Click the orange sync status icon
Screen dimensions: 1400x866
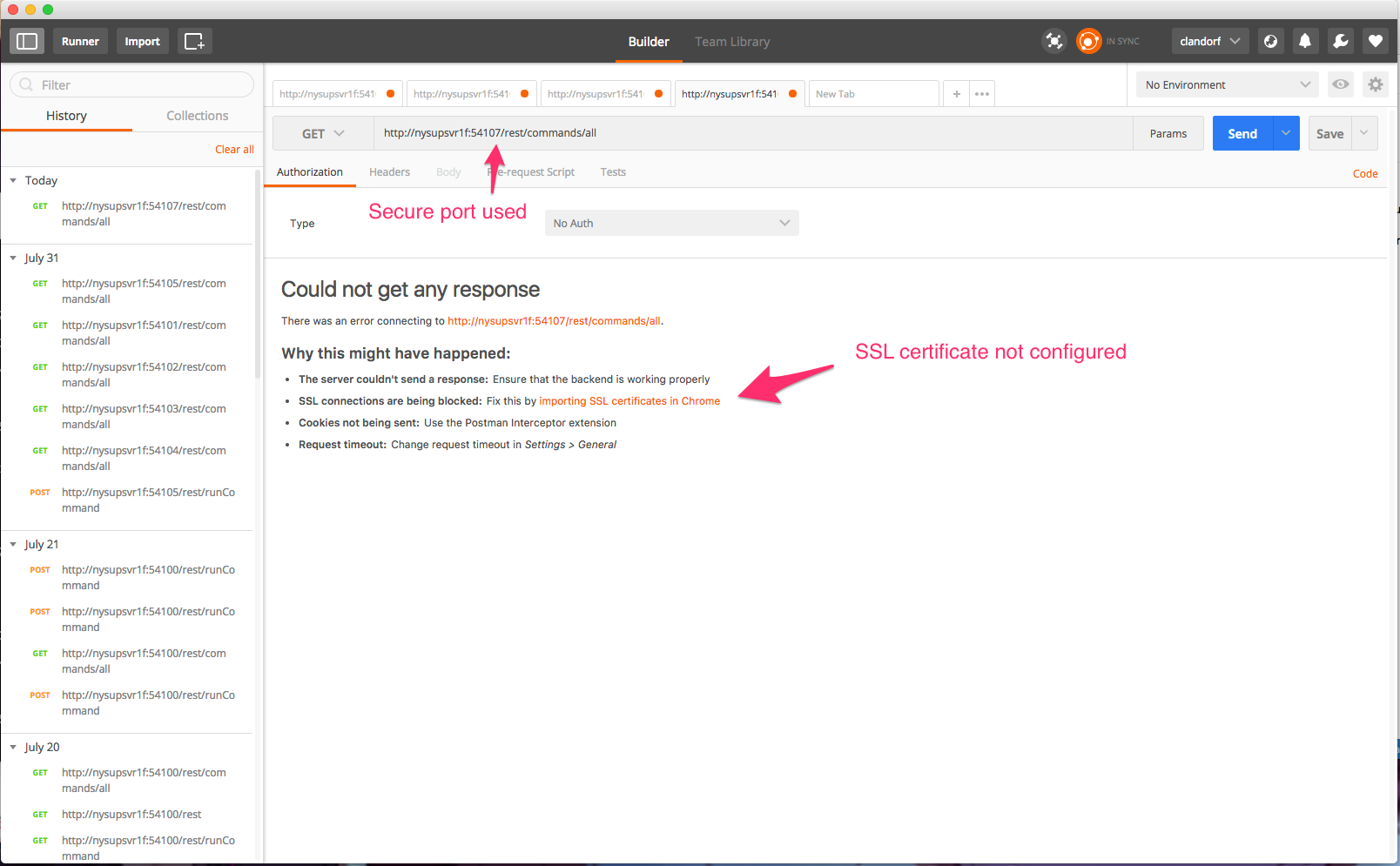point(1088,41)
